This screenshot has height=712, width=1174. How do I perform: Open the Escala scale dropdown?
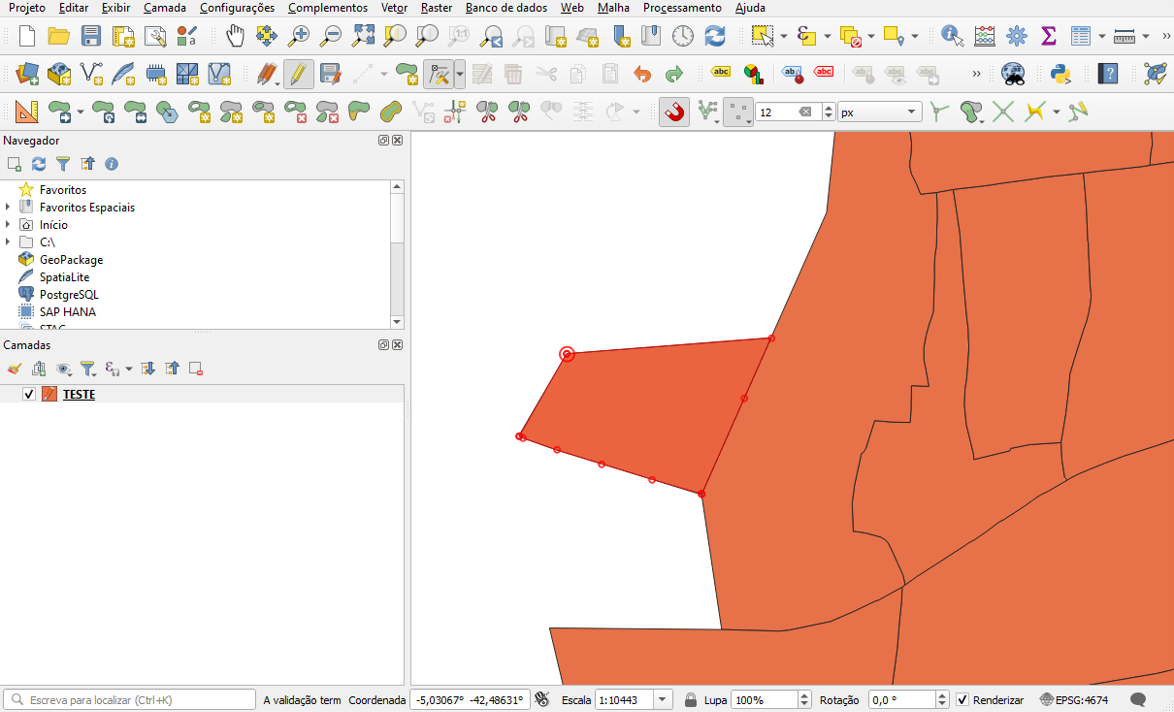tap(663, 700)
